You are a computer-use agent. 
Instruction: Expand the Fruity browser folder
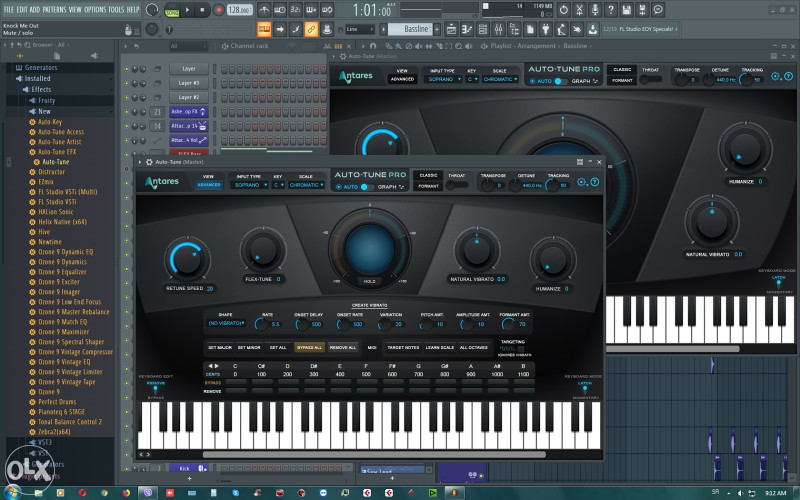click(46, 101)
